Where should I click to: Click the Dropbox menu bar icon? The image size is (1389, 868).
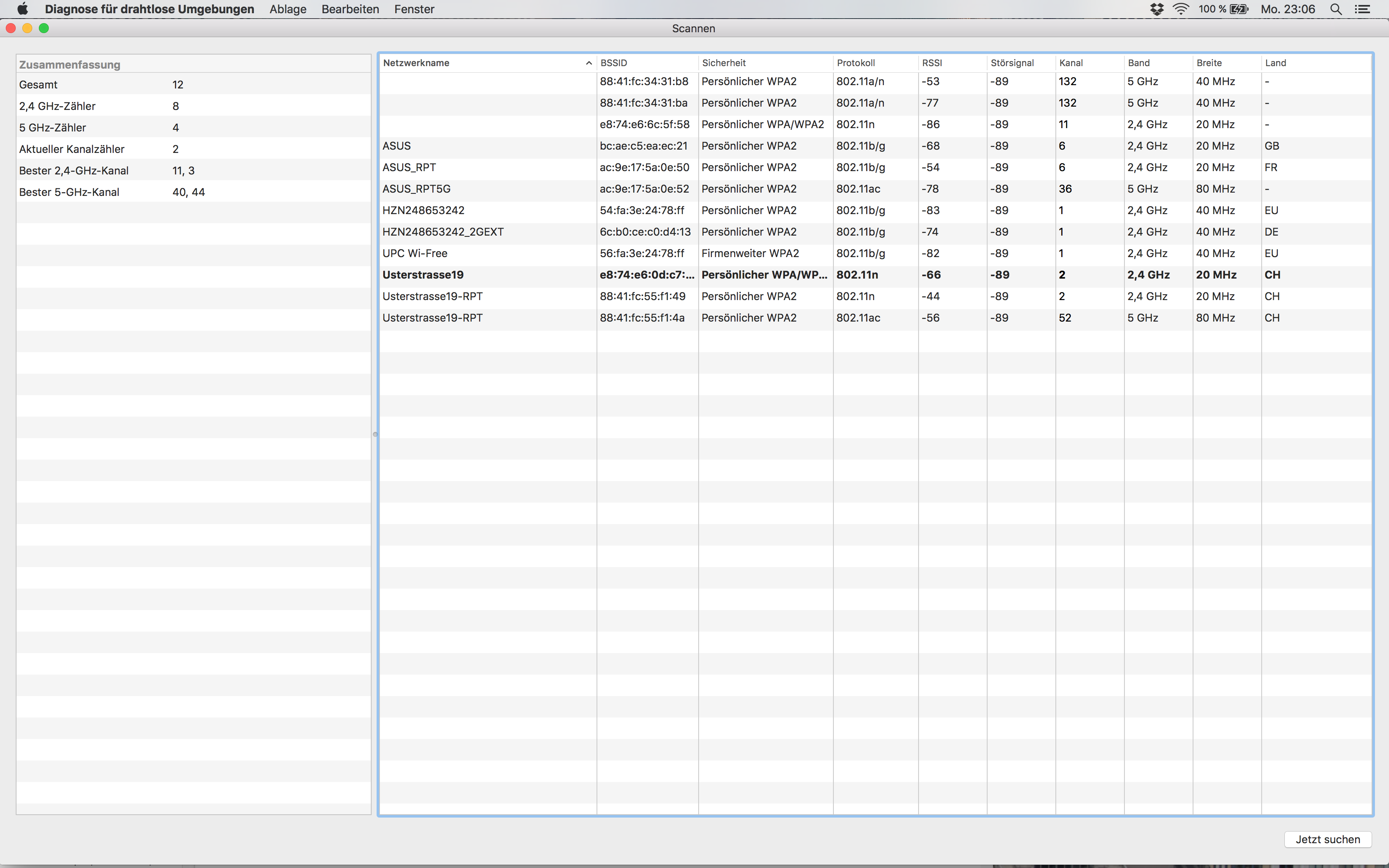point(1157,9)
